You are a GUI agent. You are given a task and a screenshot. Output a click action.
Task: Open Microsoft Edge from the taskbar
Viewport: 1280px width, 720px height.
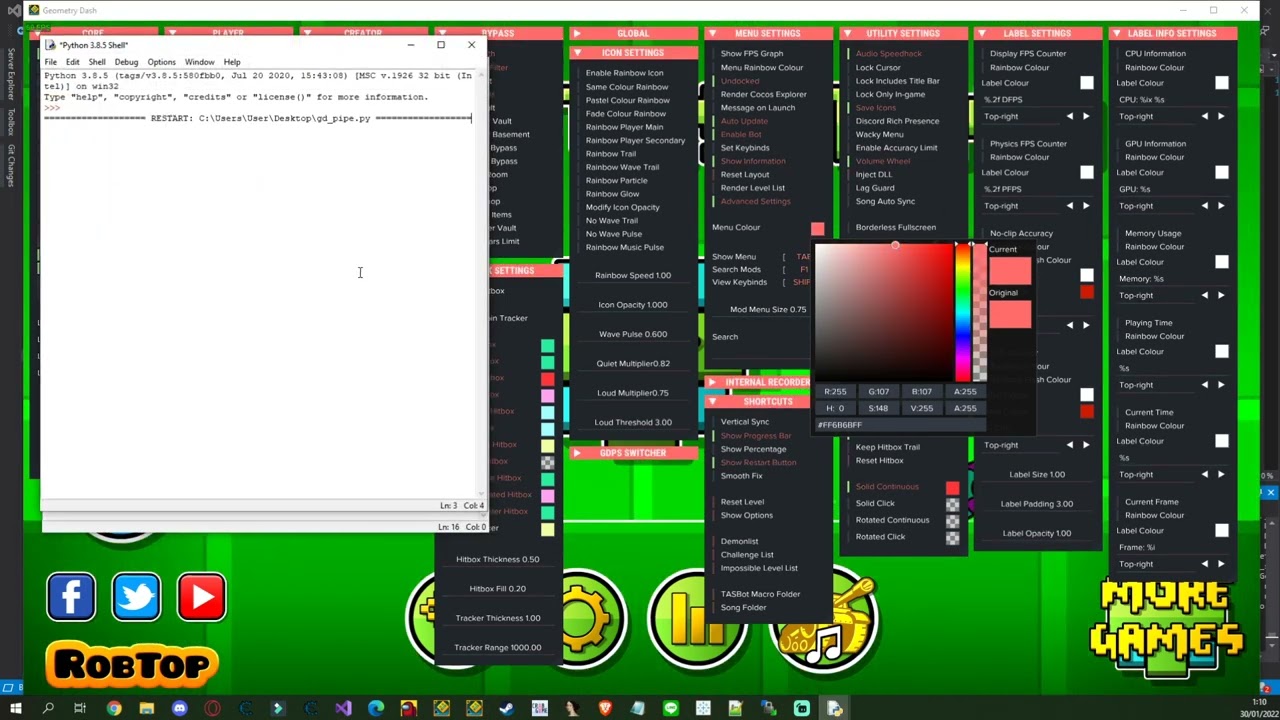click(x=376, y=709)
